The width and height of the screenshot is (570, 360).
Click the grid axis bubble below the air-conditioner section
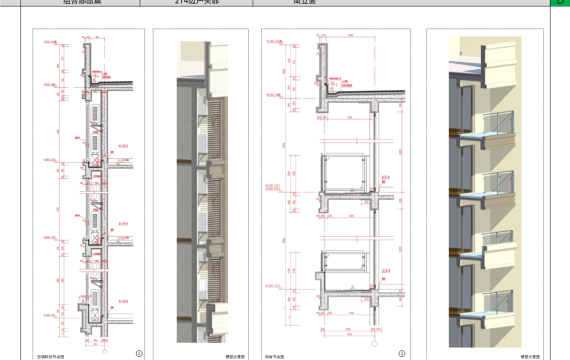(105, 352)
